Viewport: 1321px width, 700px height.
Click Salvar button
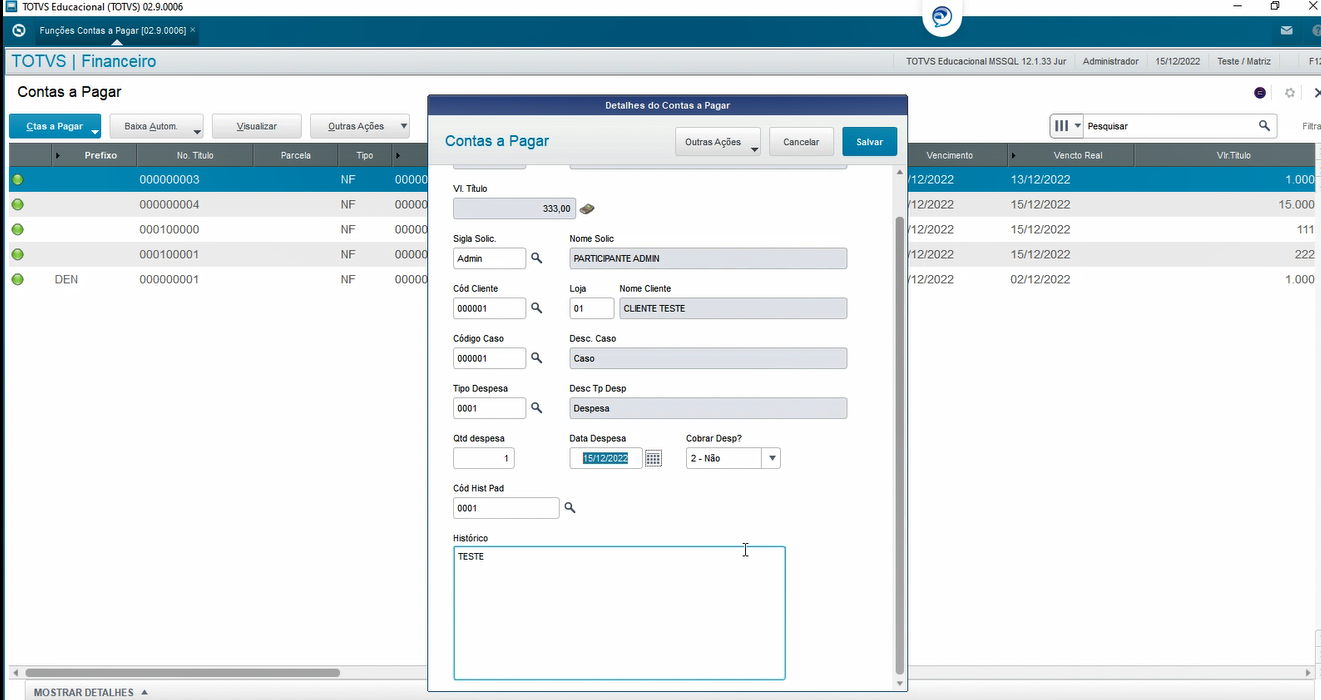[870, 142]
